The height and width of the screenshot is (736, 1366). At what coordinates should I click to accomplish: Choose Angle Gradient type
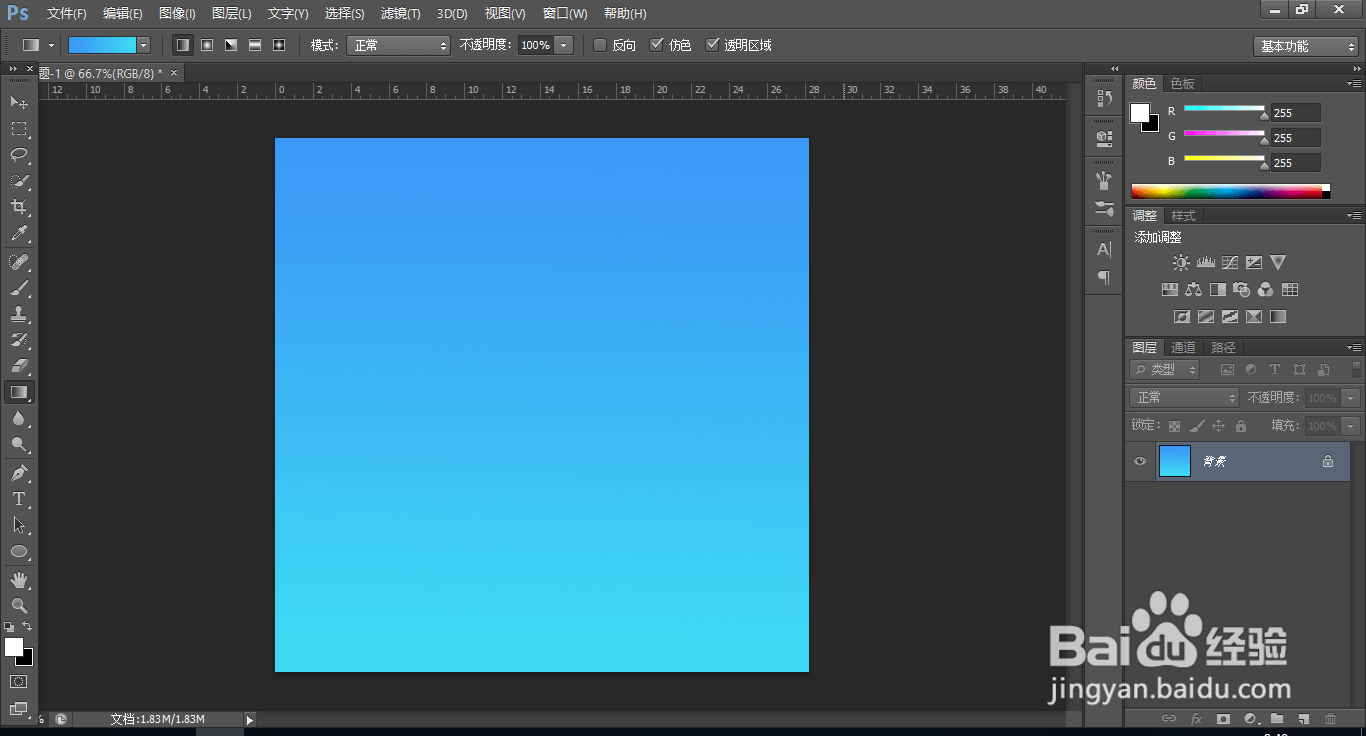pos(231,45)
